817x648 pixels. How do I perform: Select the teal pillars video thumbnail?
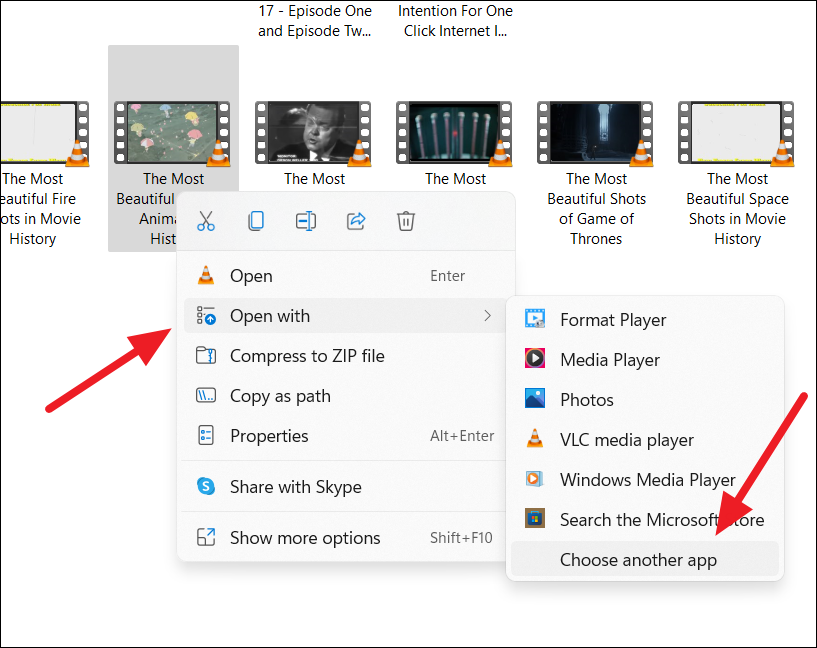(454, 133)
